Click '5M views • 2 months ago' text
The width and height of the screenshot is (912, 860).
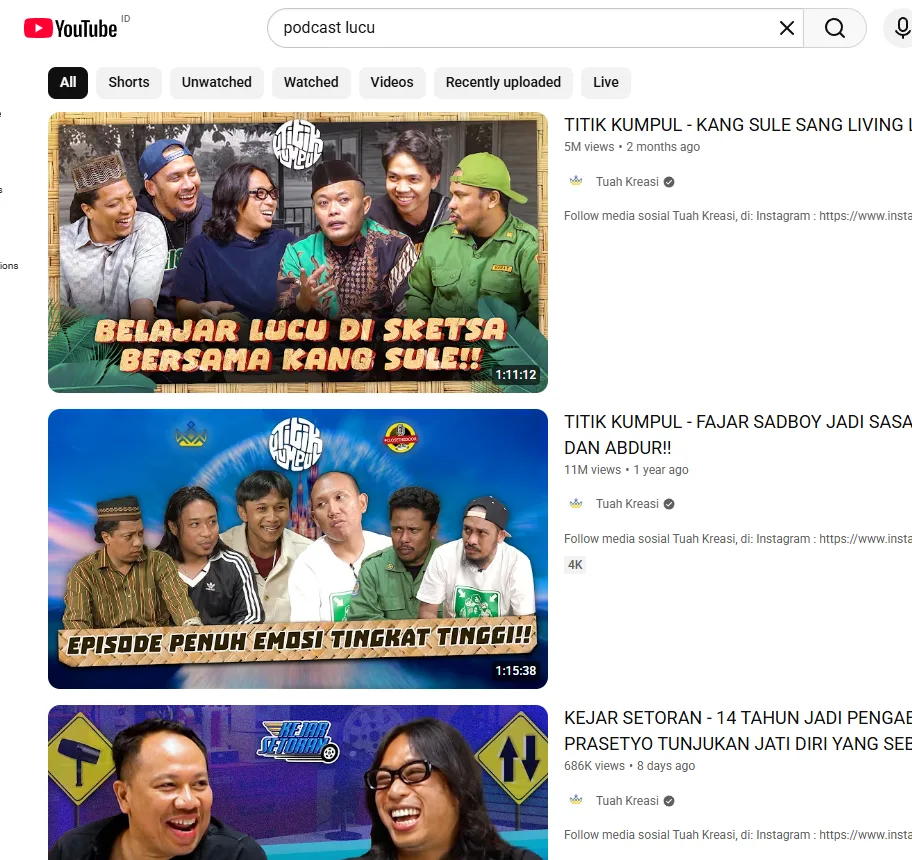[x=632, y=147]
